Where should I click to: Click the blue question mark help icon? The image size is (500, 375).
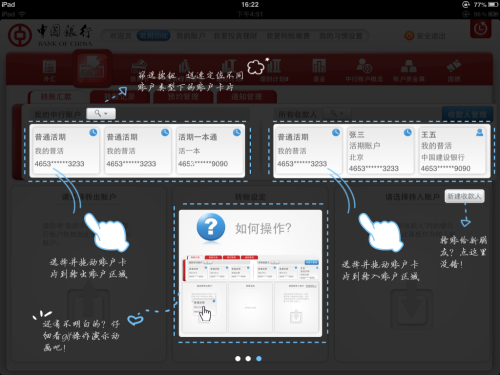coord(211,227)
